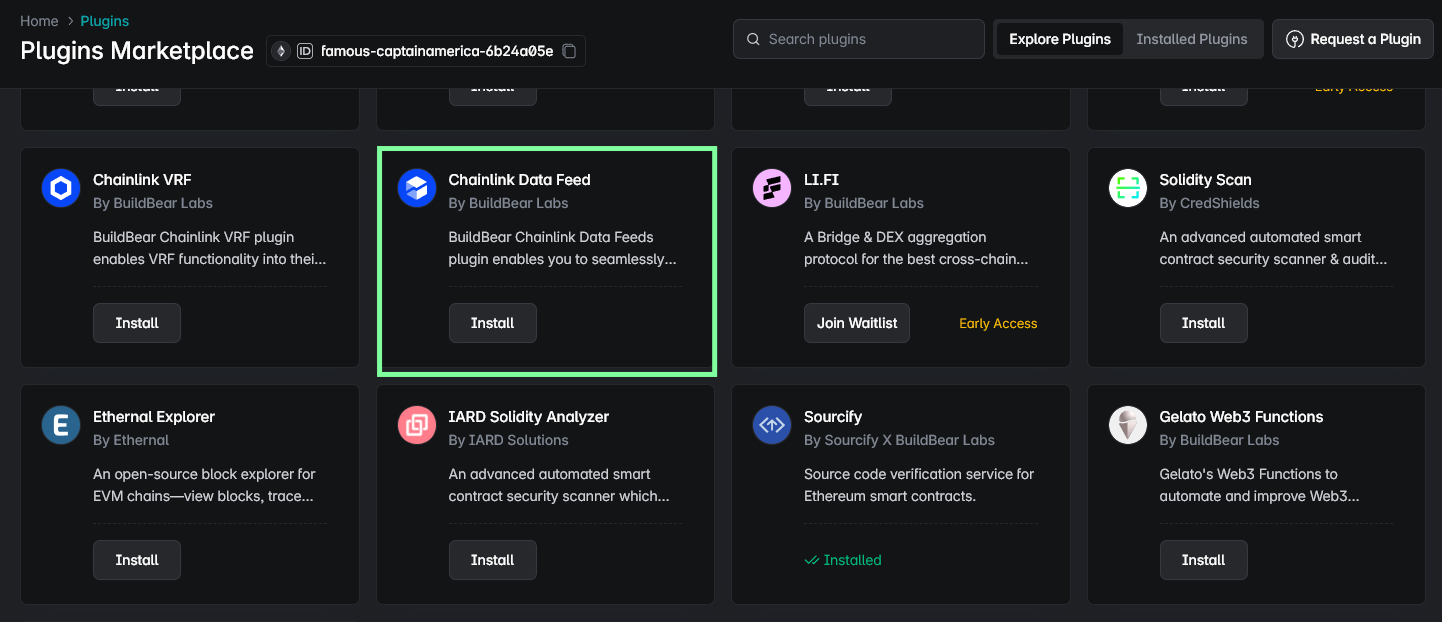The height and width of the screenshot is (622, 1442).
Task: Install the Ethernal Explorer plugin
Action: coord(137,560)
